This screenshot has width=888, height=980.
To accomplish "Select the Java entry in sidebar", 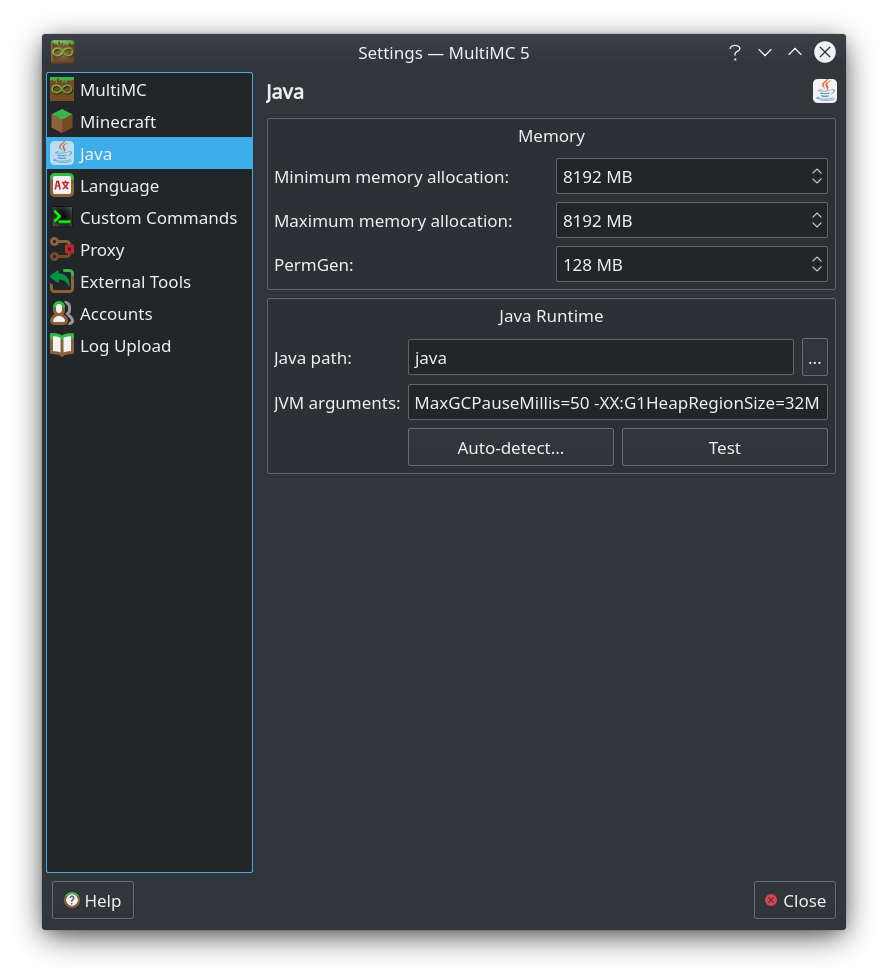I will 149,153.
